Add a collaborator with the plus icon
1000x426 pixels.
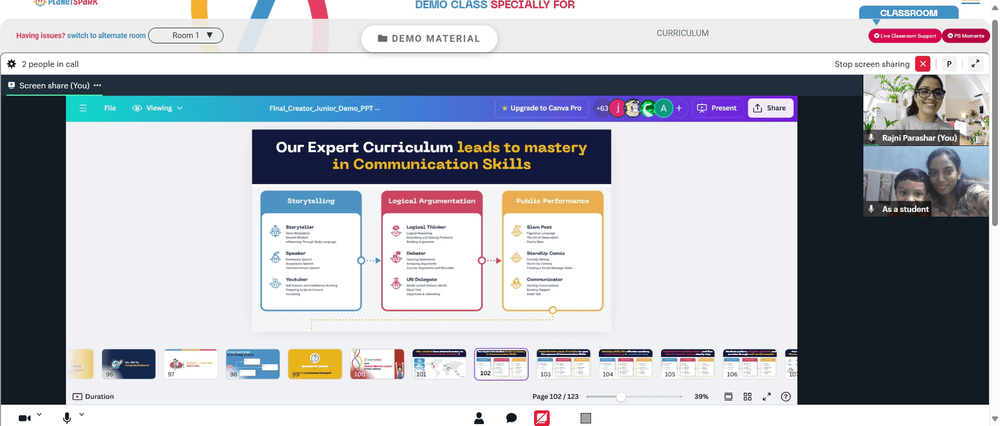(679, 108)
